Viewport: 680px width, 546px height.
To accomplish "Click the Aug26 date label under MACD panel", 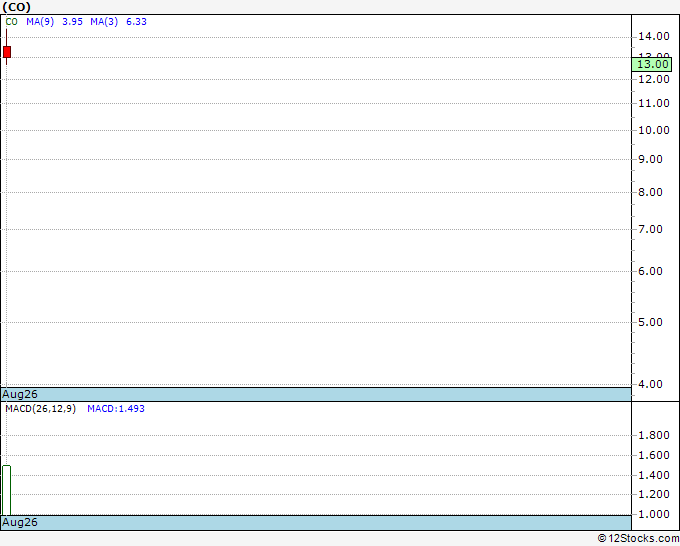I will (x=20, y=522).
